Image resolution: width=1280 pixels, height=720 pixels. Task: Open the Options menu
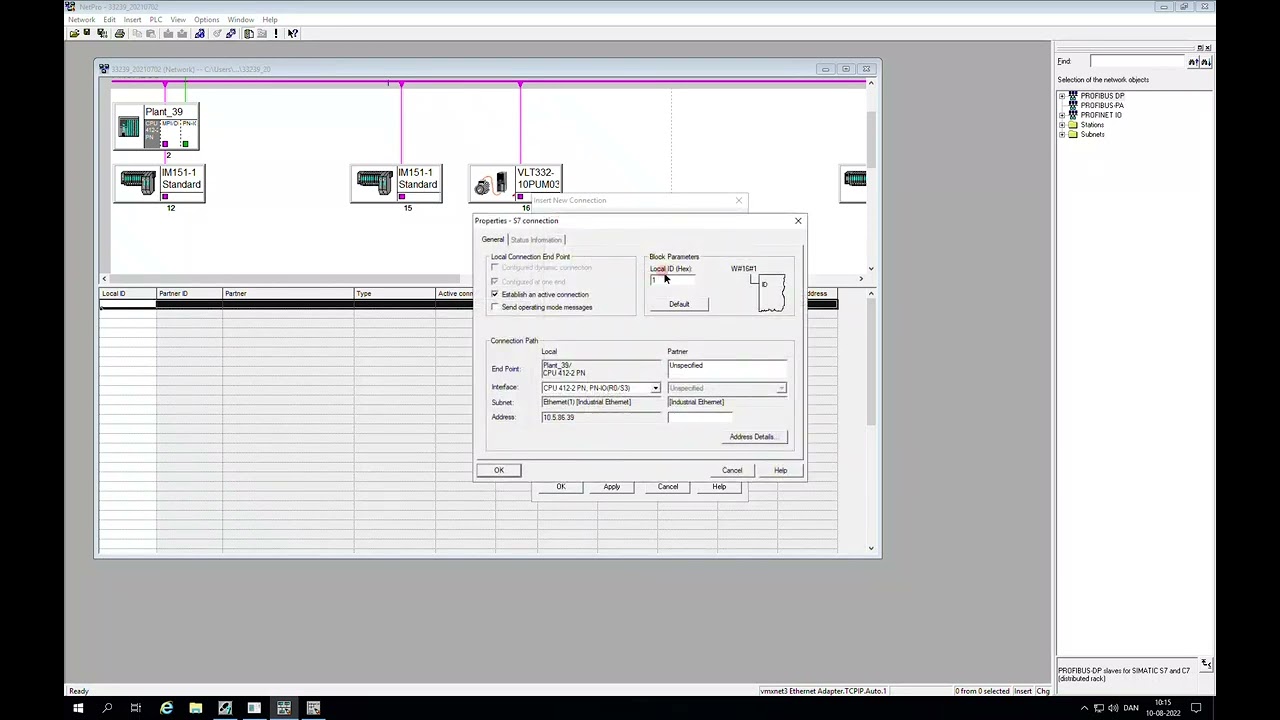pos(206,20)
